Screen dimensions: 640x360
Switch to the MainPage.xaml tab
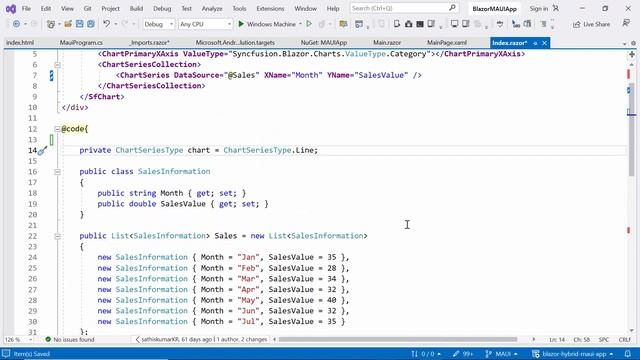click(447, 42)
